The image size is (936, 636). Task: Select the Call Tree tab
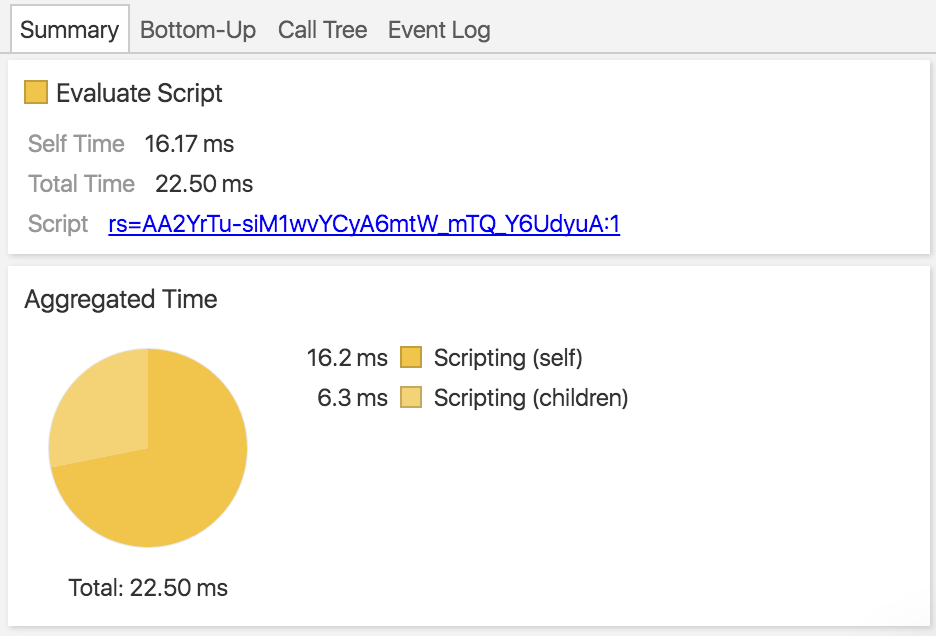pos(322,30)
